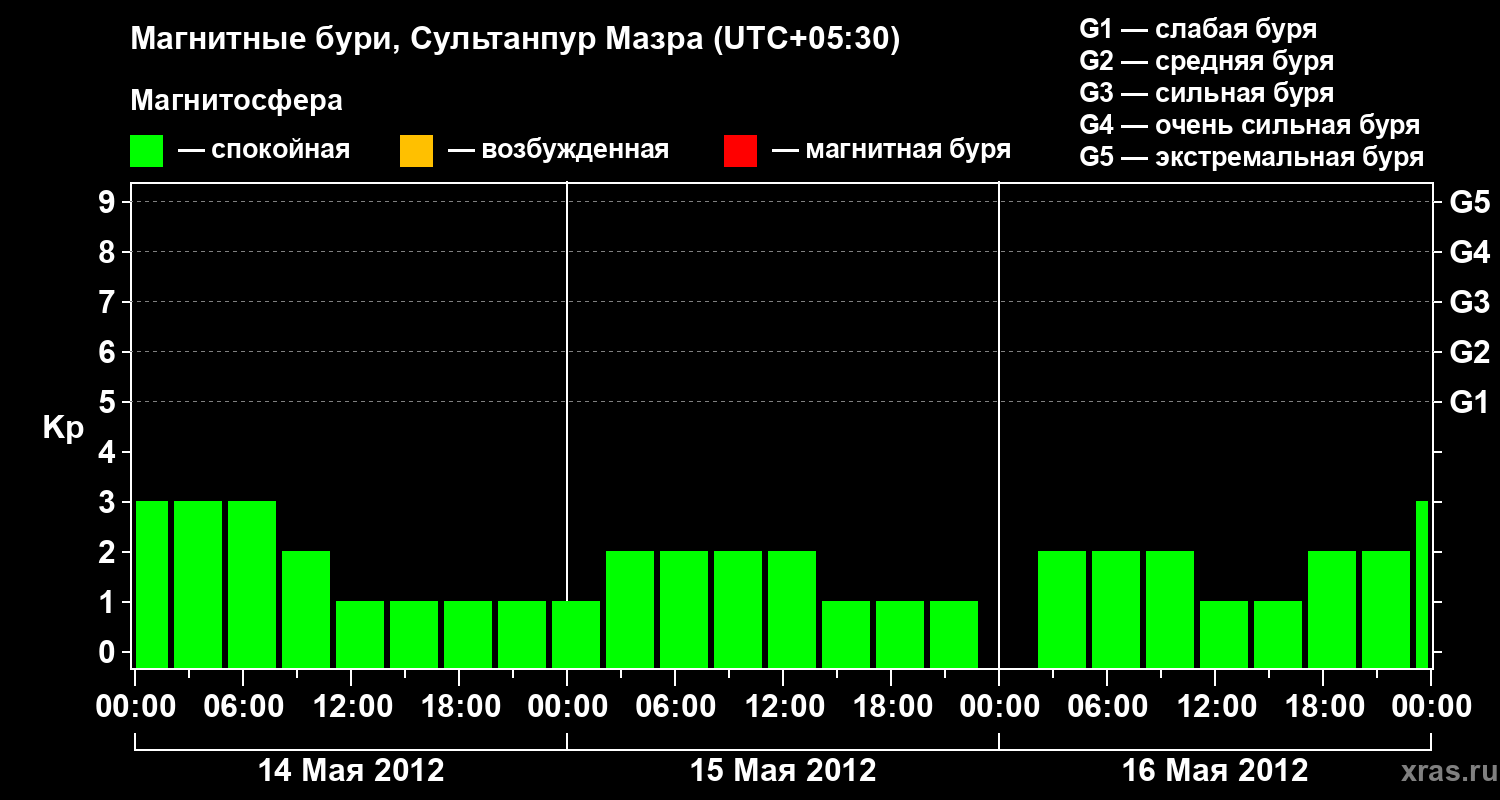The height and width of the screenshot is (800, 1500).
Task: Click the first Kp 2 bar on 16 Мая
Action: point(1062,609)
